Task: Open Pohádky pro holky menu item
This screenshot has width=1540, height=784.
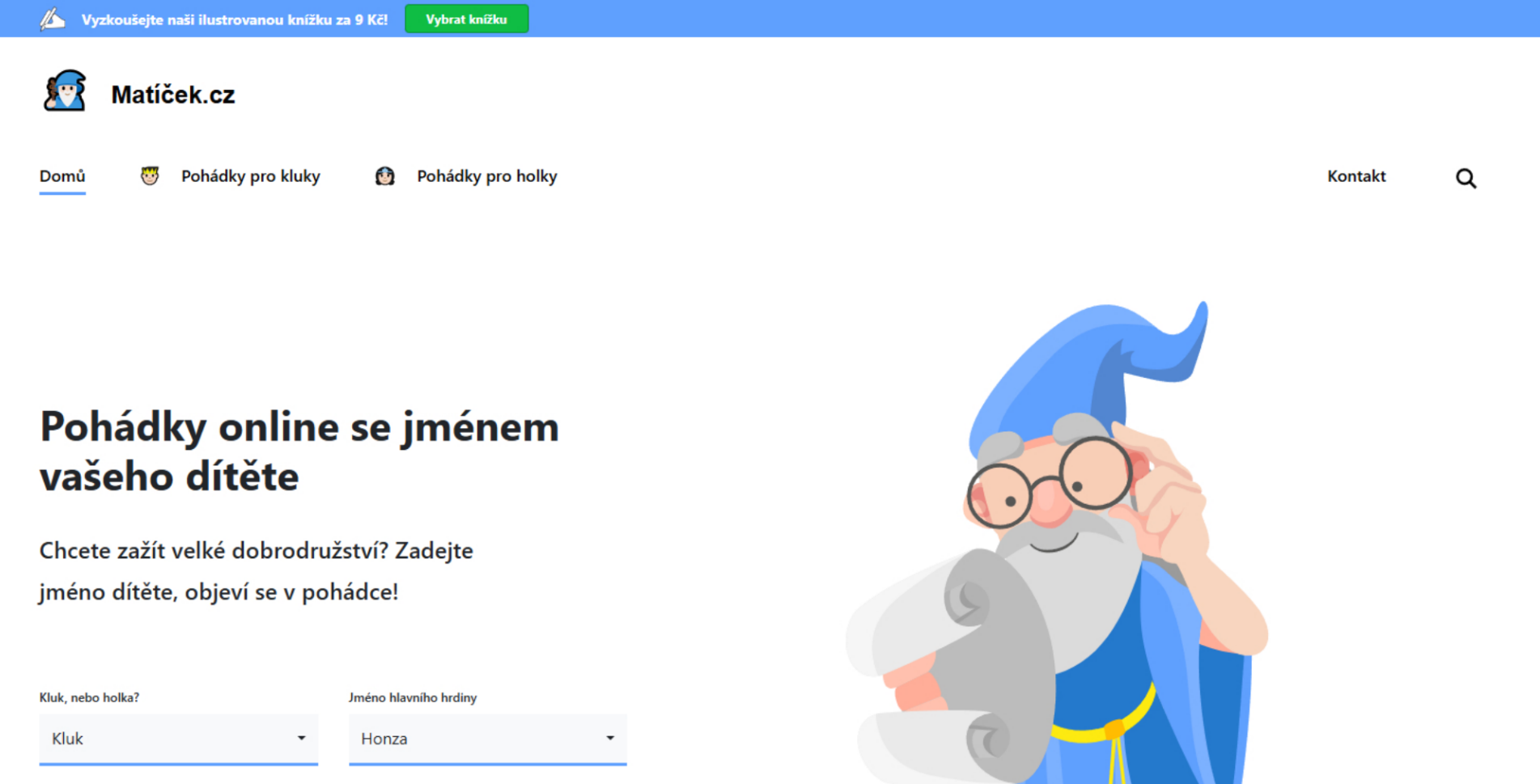Action: point(486,176)
